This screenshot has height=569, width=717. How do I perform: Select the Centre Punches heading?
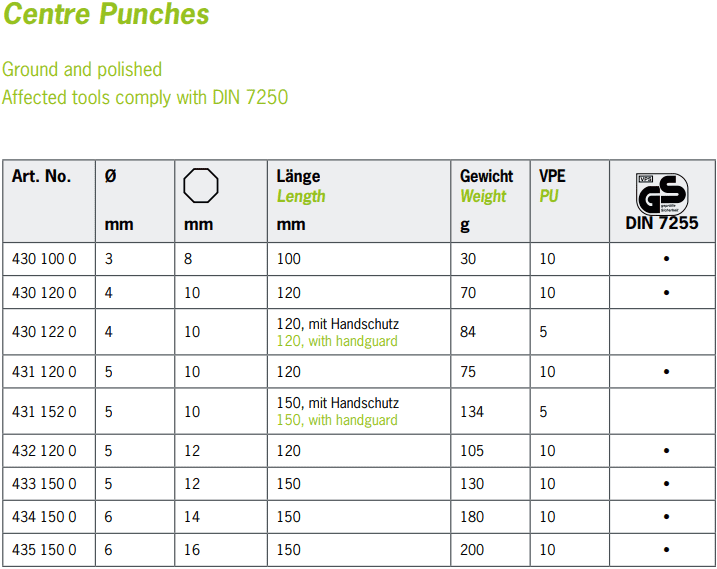pyautogui.click(x=105, y=15)
